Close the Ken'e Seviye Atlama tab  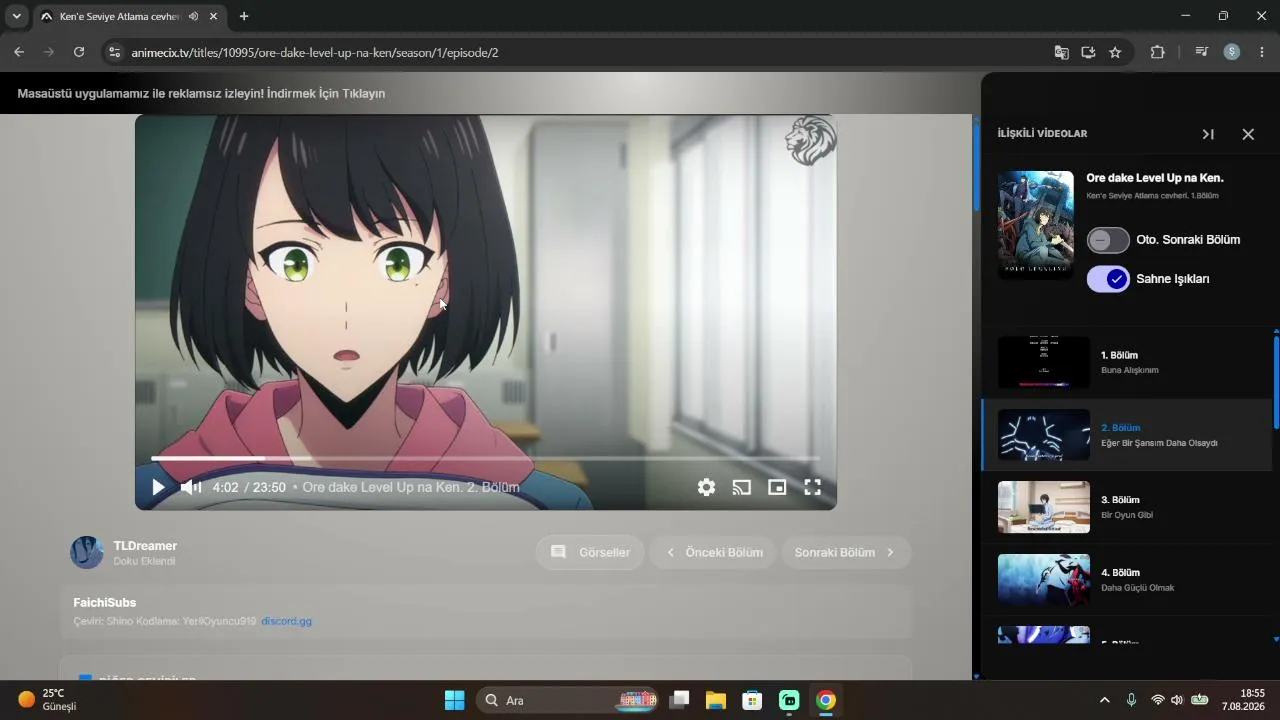tap(213, 16)
